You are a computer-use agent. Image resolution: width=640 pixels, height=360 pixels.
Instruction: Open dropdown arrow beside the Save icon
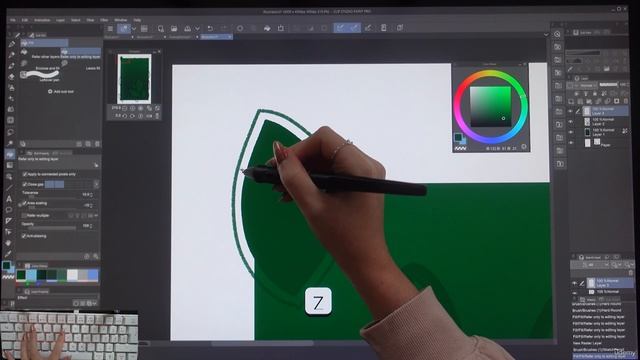(x=197, y=28)
